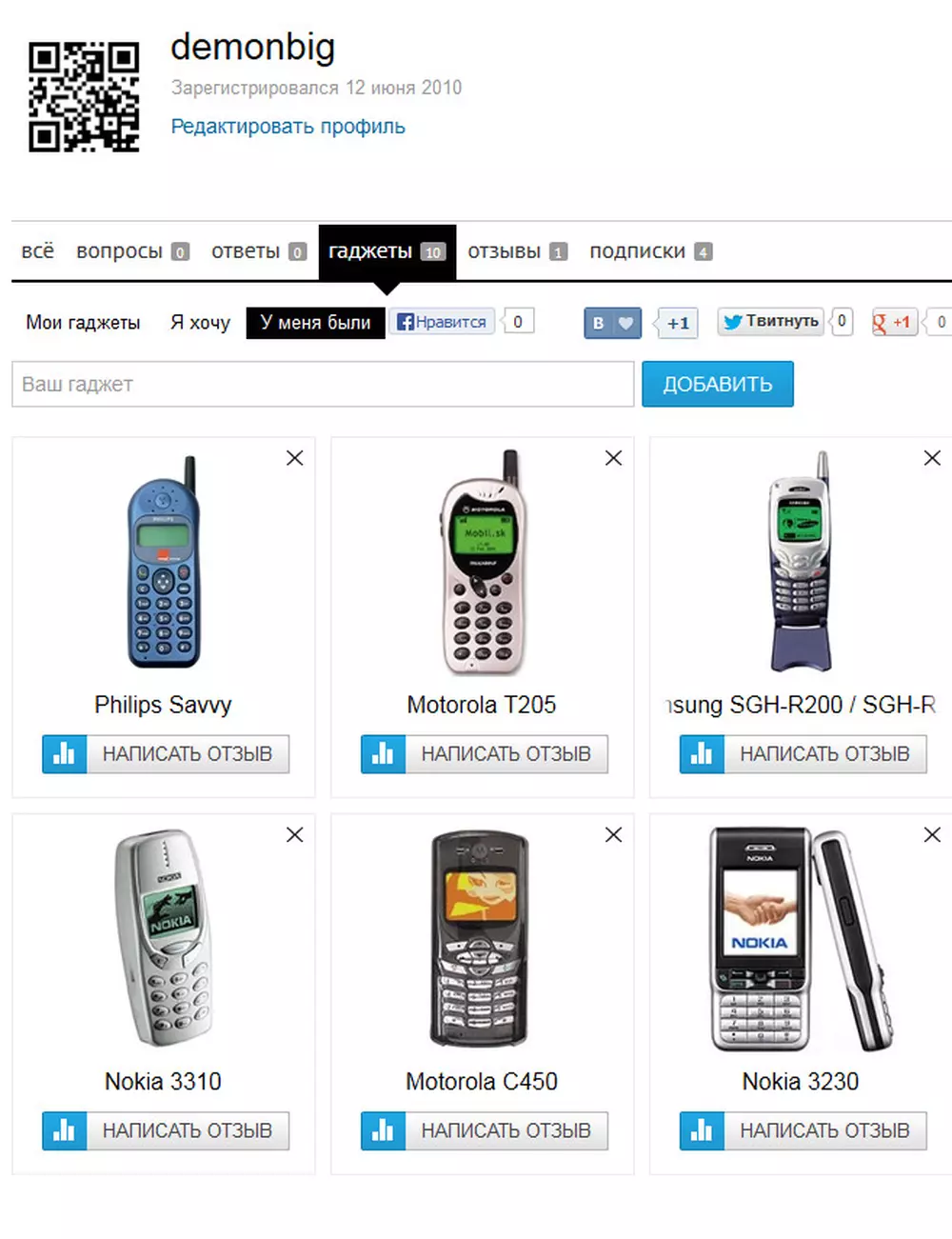Click the Google +1 red button
The height and width of the screenshot is (1239, 952).
click(893, 322)
